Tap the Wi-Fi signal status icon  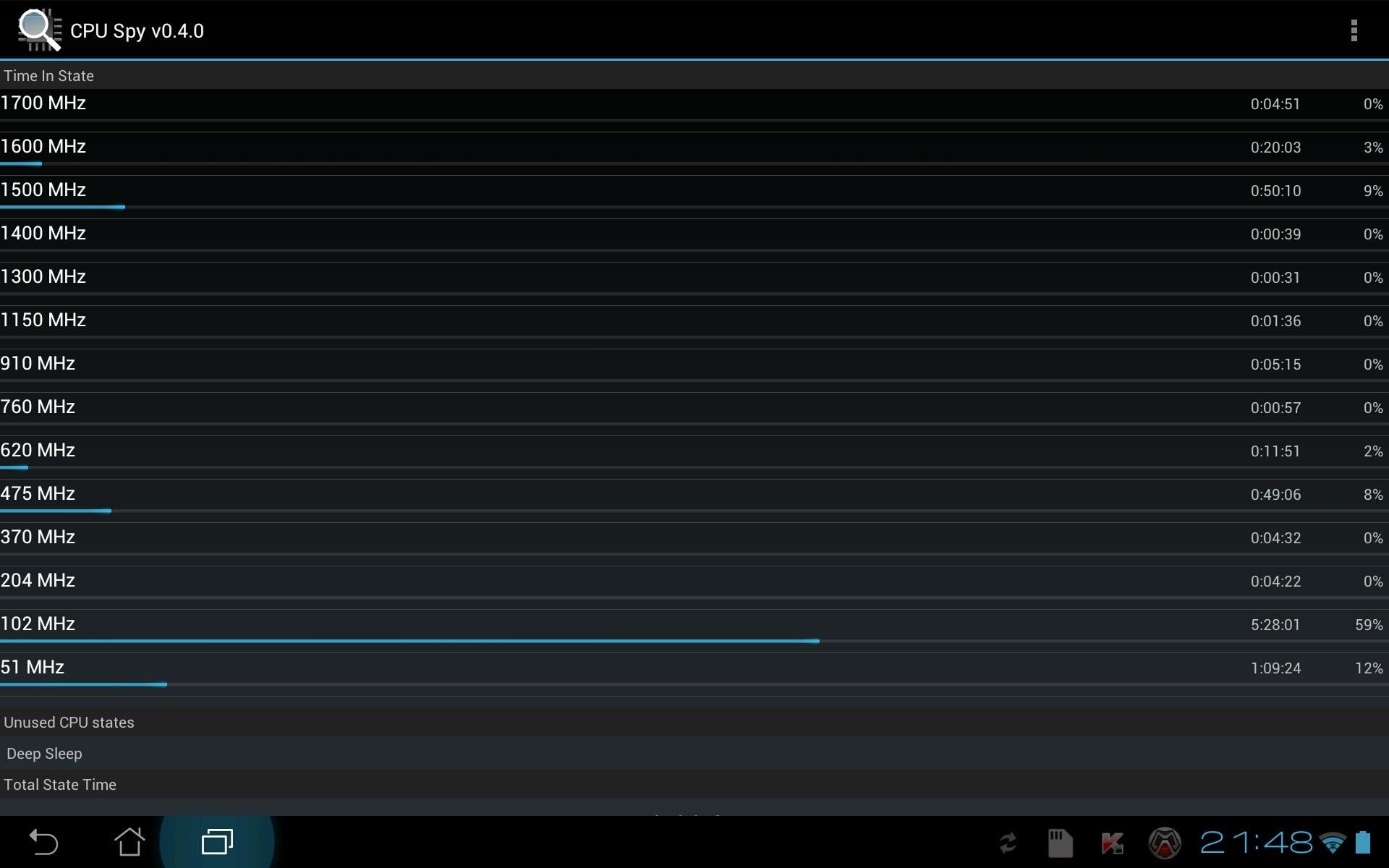click(1333, 843)
